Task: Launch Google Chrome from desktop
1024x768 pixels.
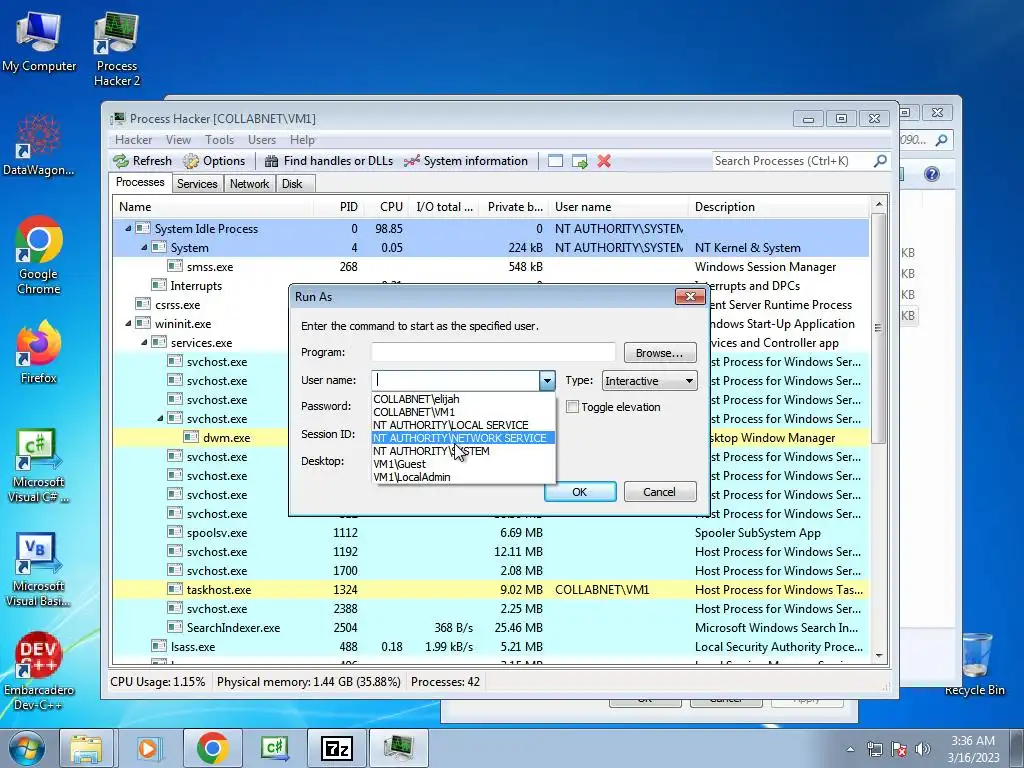Action: 39,255
